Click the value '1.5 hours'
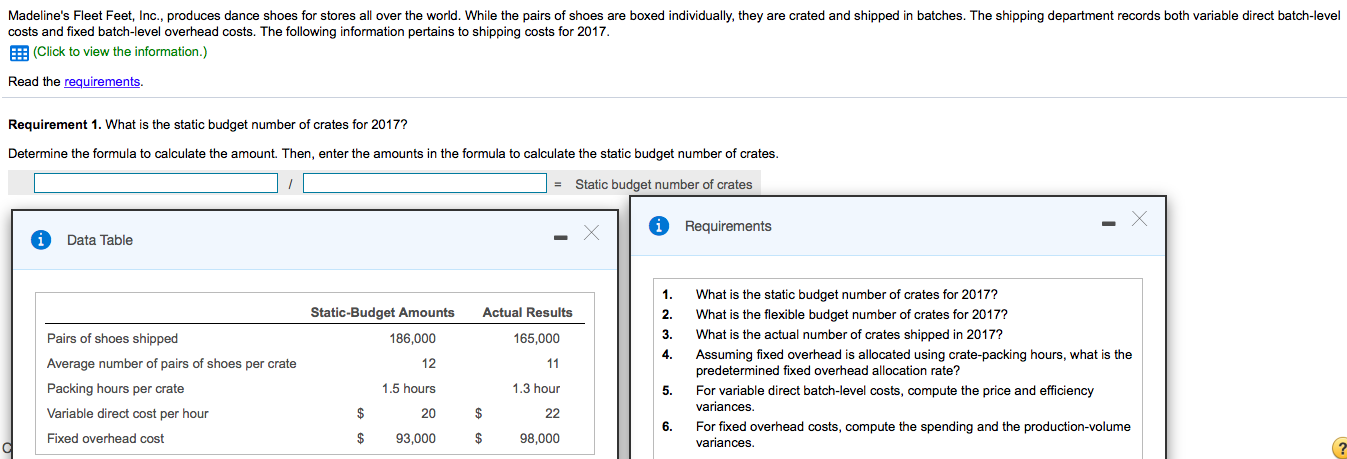 coord(409,389)
